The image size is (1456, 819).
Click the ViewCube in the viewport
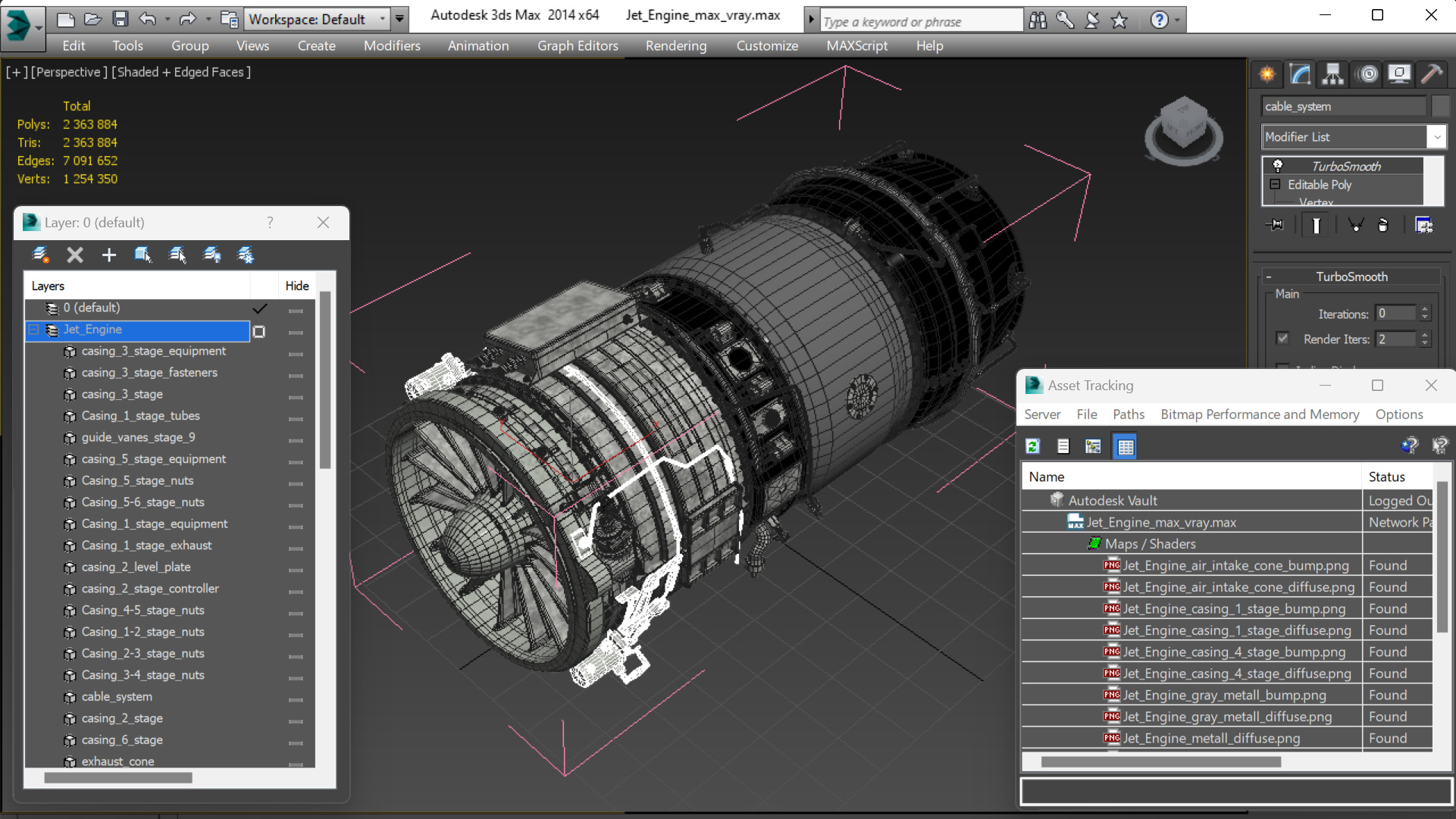(x=1183, y=130)
